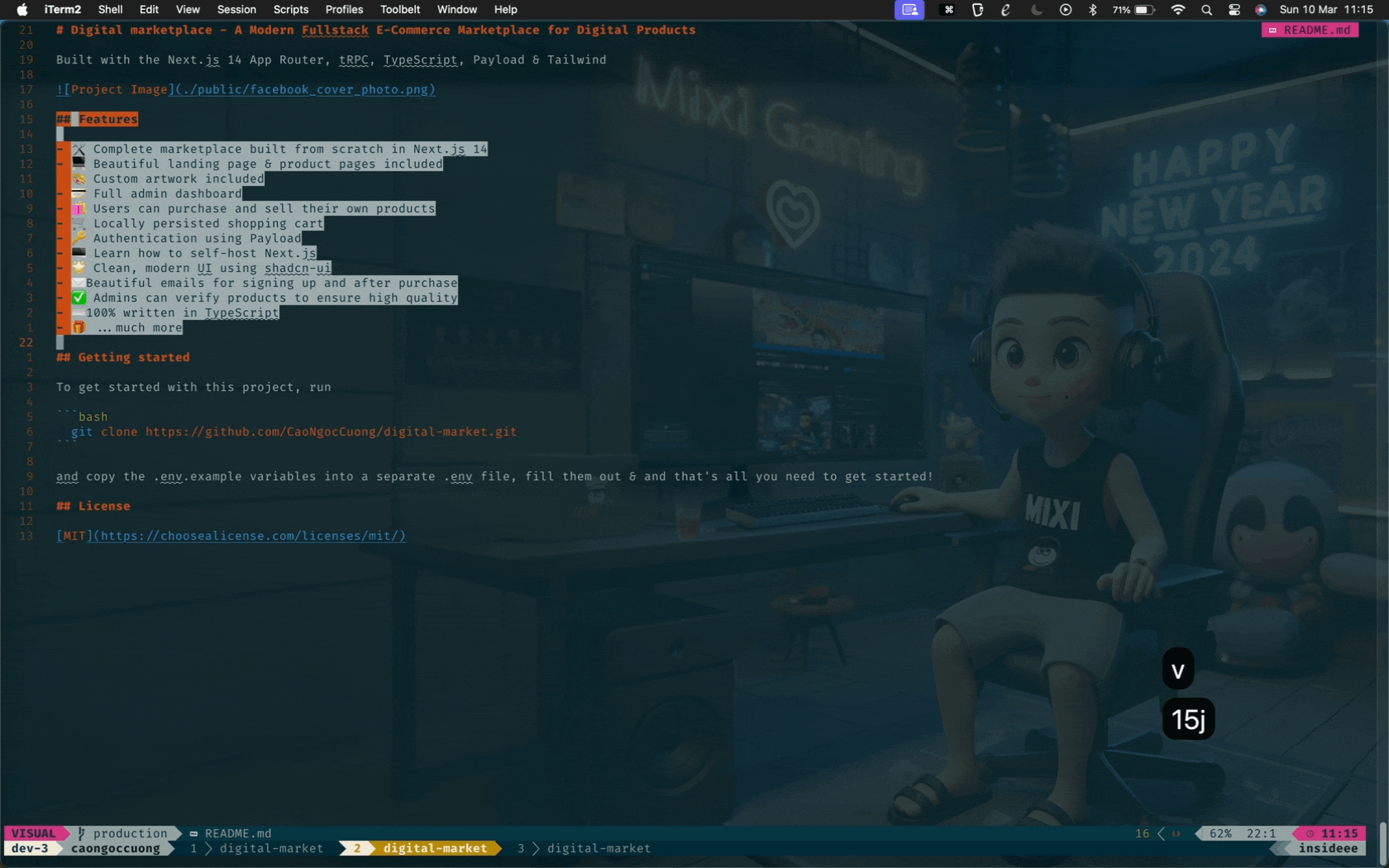The height and width of the screenshot is (868, 1389).
Task: Open the Edit menu
Action: pyautogui.click(x=149, y=10)
